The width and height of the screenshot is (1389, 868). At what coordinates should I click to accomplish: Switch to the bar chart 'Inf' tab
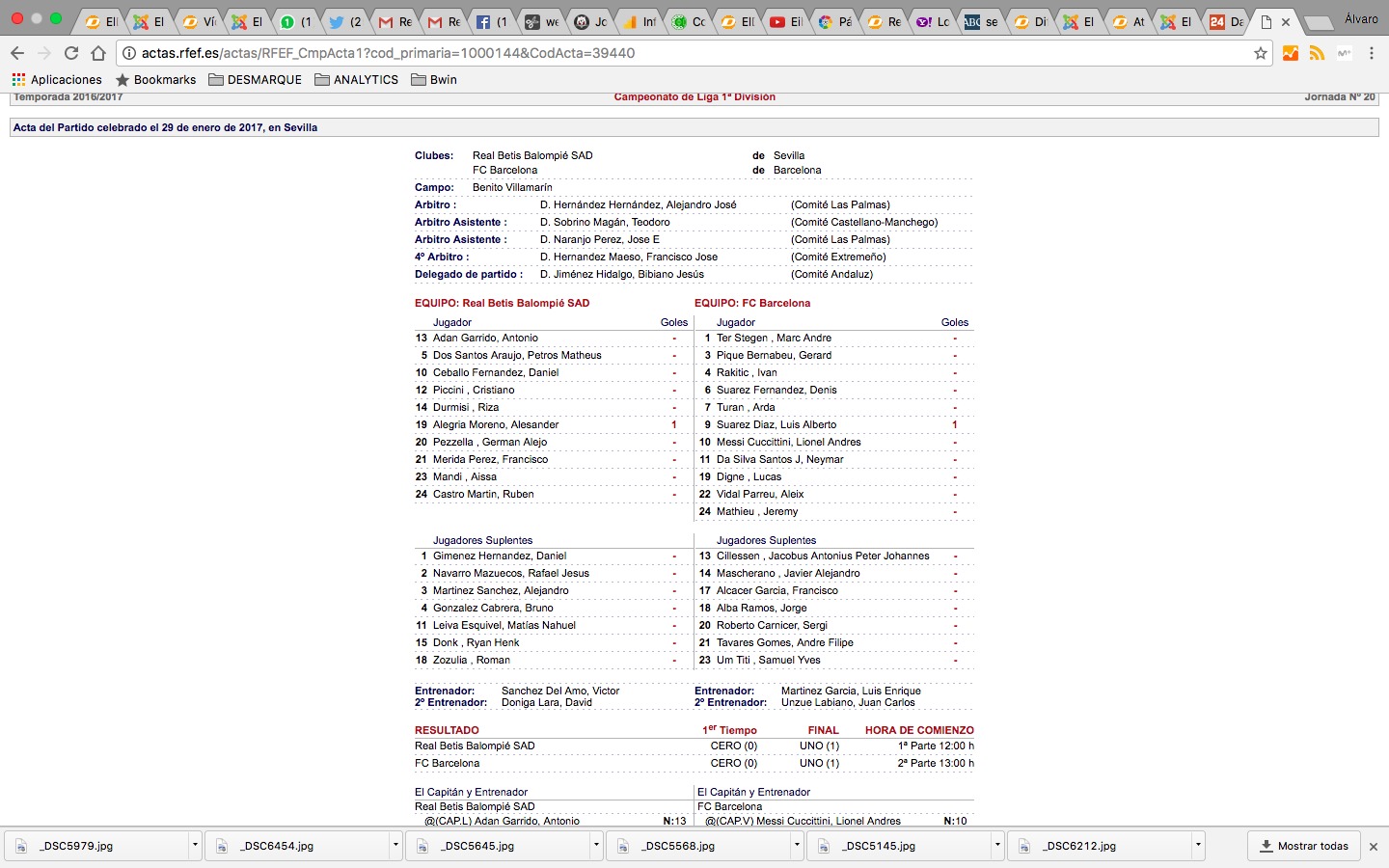click(639, 21)
